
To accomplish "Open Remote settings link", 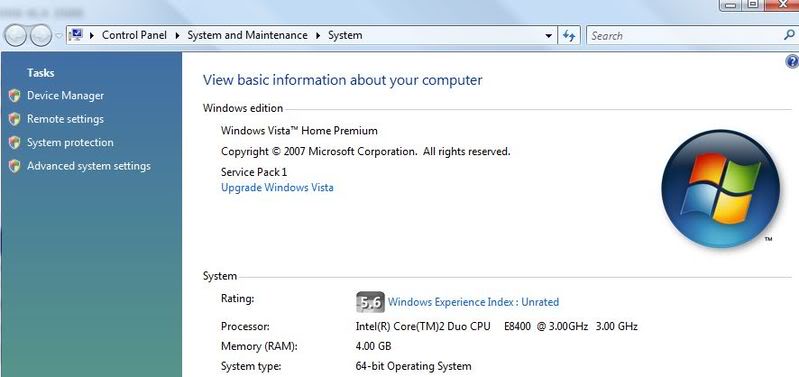I will pos(65,119).
